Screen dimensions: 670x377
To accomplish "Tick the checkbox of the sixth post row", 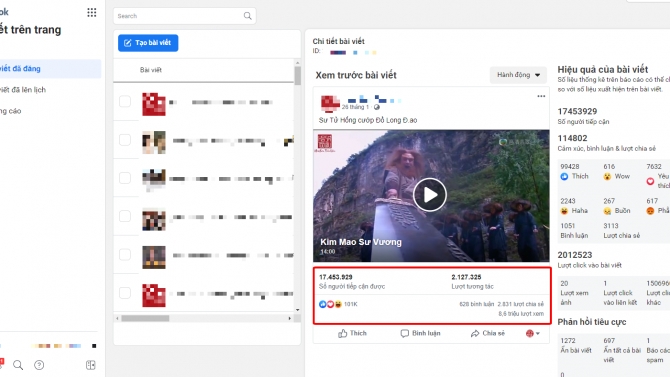I will 125,293.
